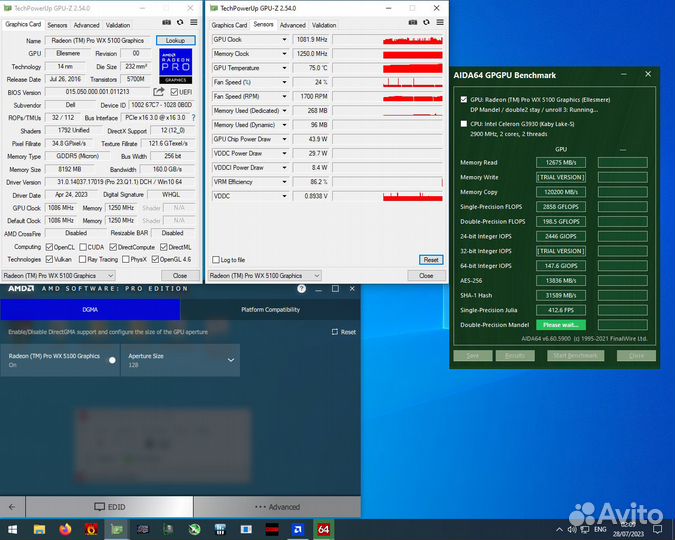This screenshot has width=675, height=540.
Task: Launch Firefox from the taskbar
Action: point(65,529)
